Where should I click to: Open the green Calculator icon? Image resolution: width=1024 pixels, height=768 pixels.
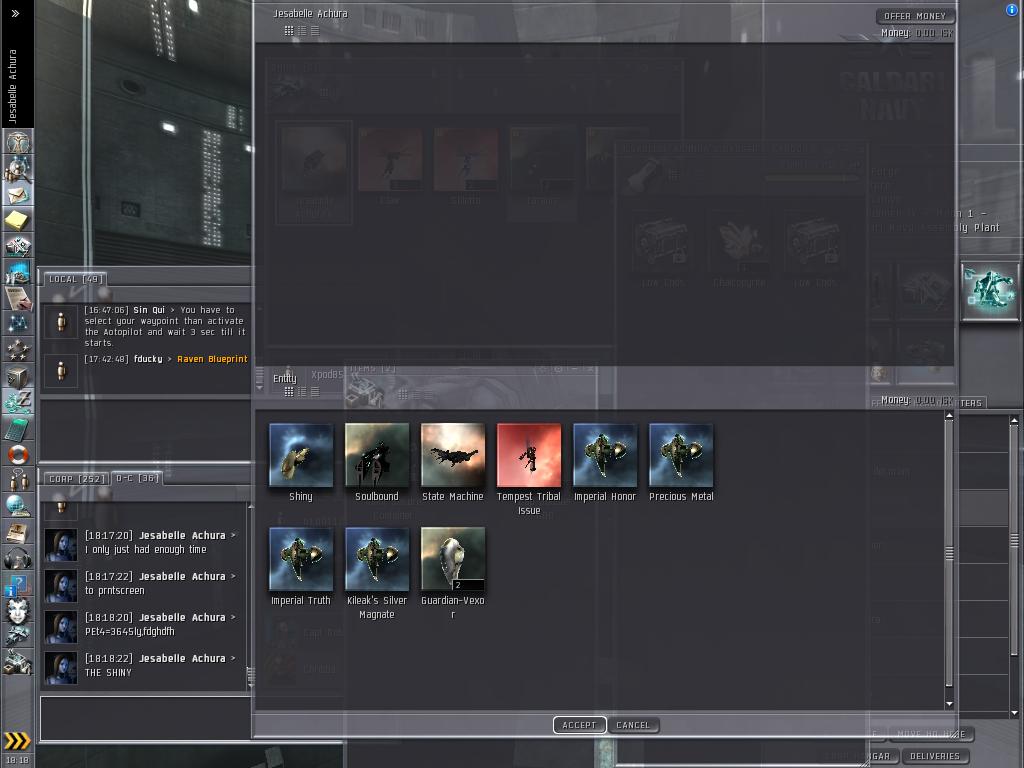coord(18,428)
